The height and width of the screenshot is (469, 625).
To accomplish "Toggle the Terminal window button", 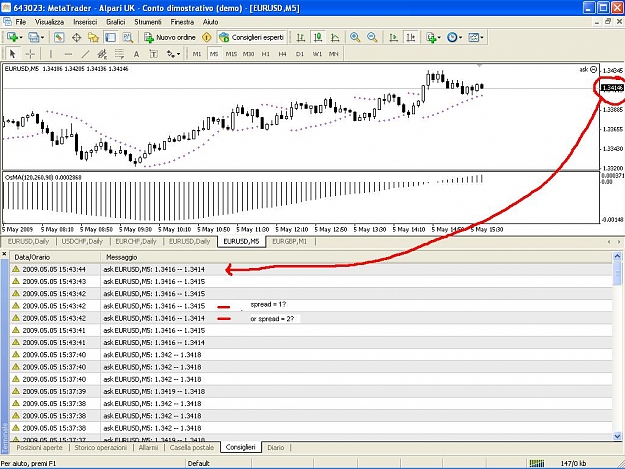I will pos(110,37).
